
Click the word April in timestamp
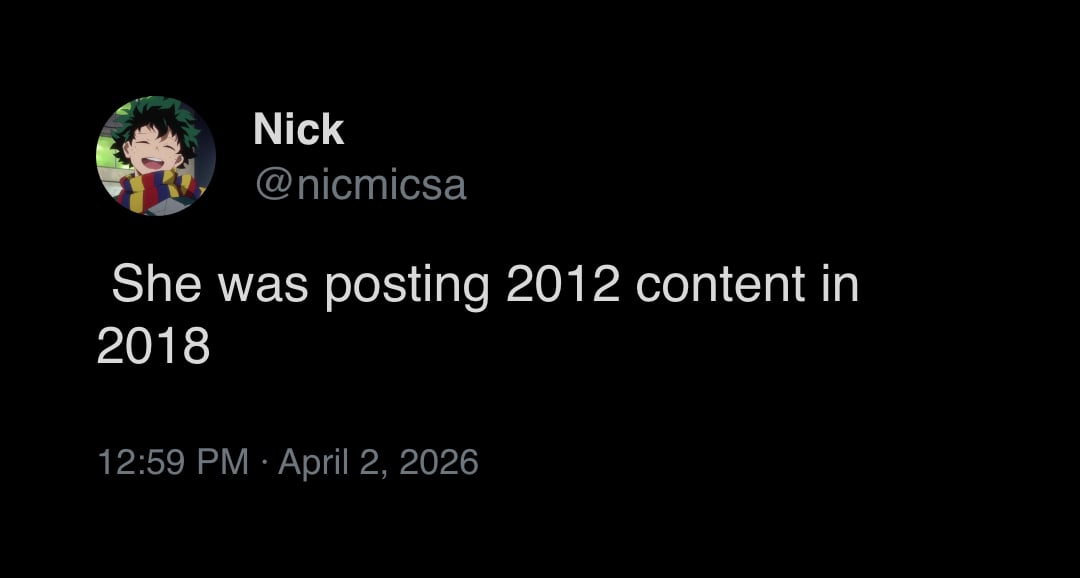312,462
